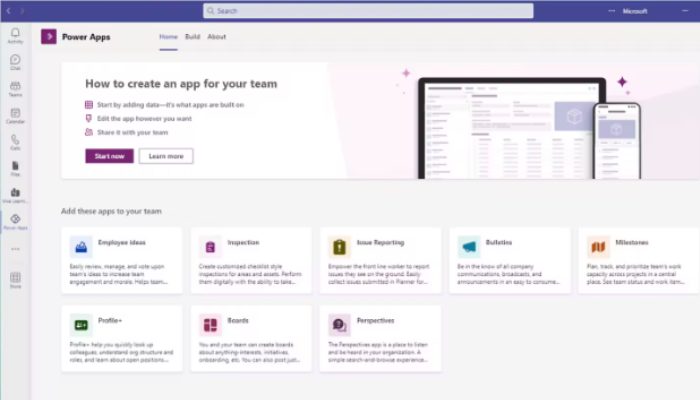Switch to the Build tab
Image resolution: width=700 pixels, height=400 pixels.
point(192,37)
